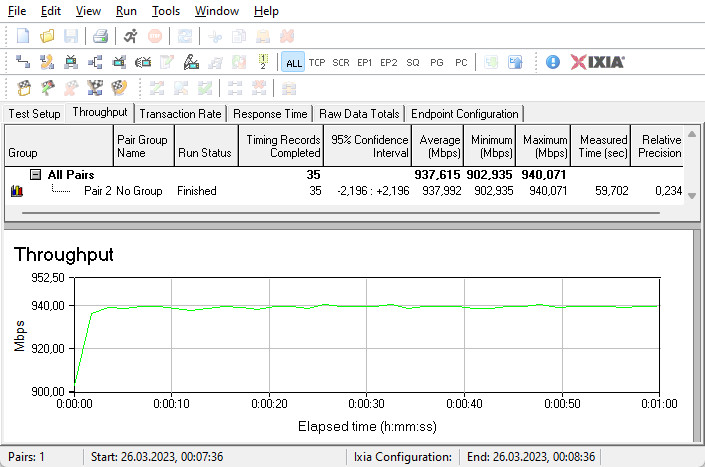This screenshot has height=467, width=705.
Task: Toggle the EP1 display filter
Action: tap(365, 62)
